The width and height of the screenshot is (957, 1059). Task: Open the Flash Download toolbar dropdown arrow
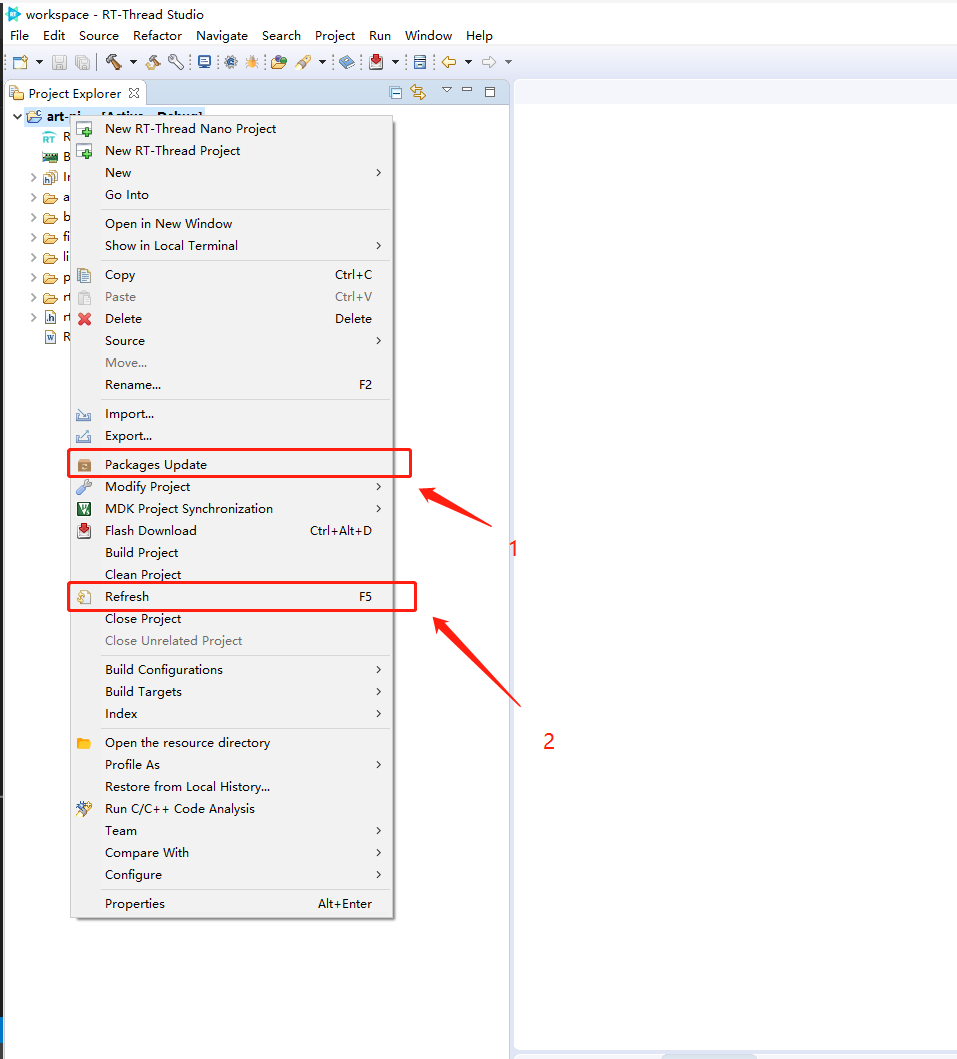(396, 62)
